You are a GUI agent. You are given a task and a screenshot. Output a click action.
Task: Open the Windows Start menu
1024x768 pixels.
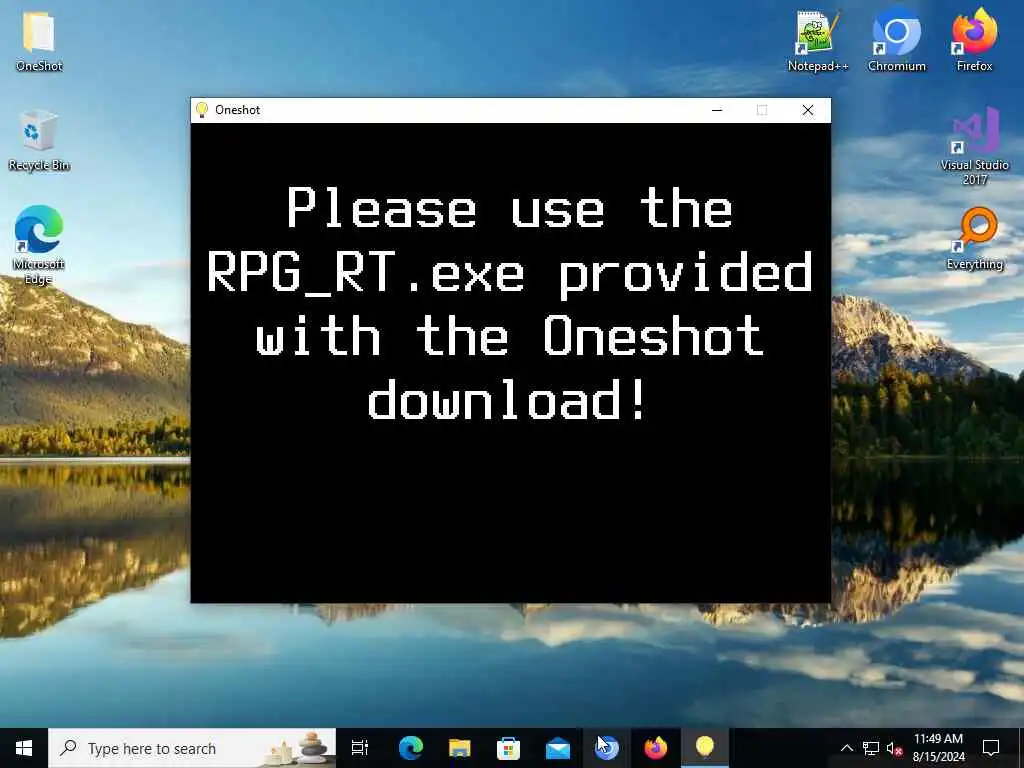click(x=24, y=748)
